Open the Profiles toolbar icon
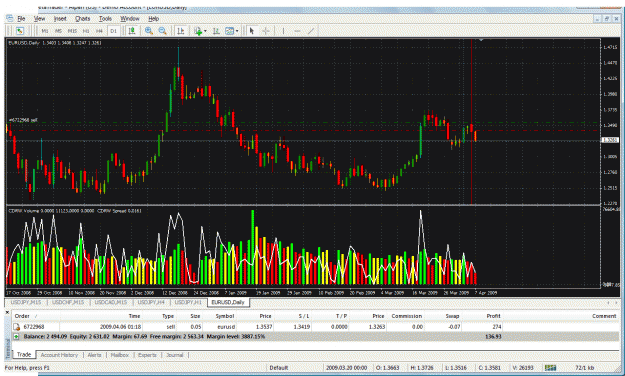The height and width of the screenshot is (376, 625). tap(20, 31)
